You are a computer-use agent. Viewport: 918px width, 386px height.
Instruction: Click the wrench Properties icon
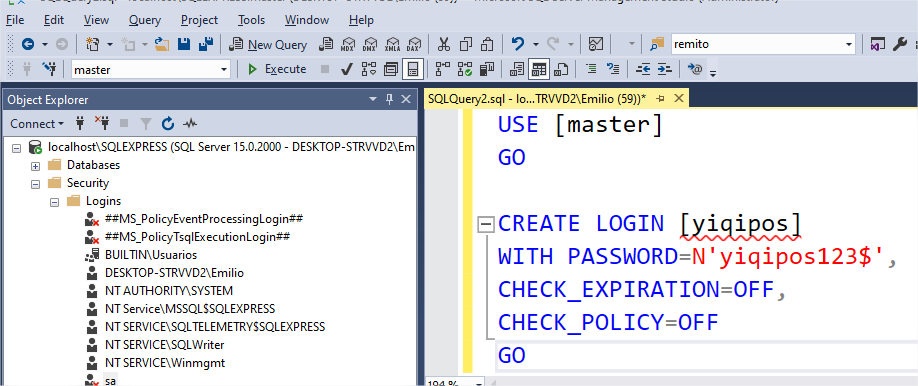tap(900, 45)
